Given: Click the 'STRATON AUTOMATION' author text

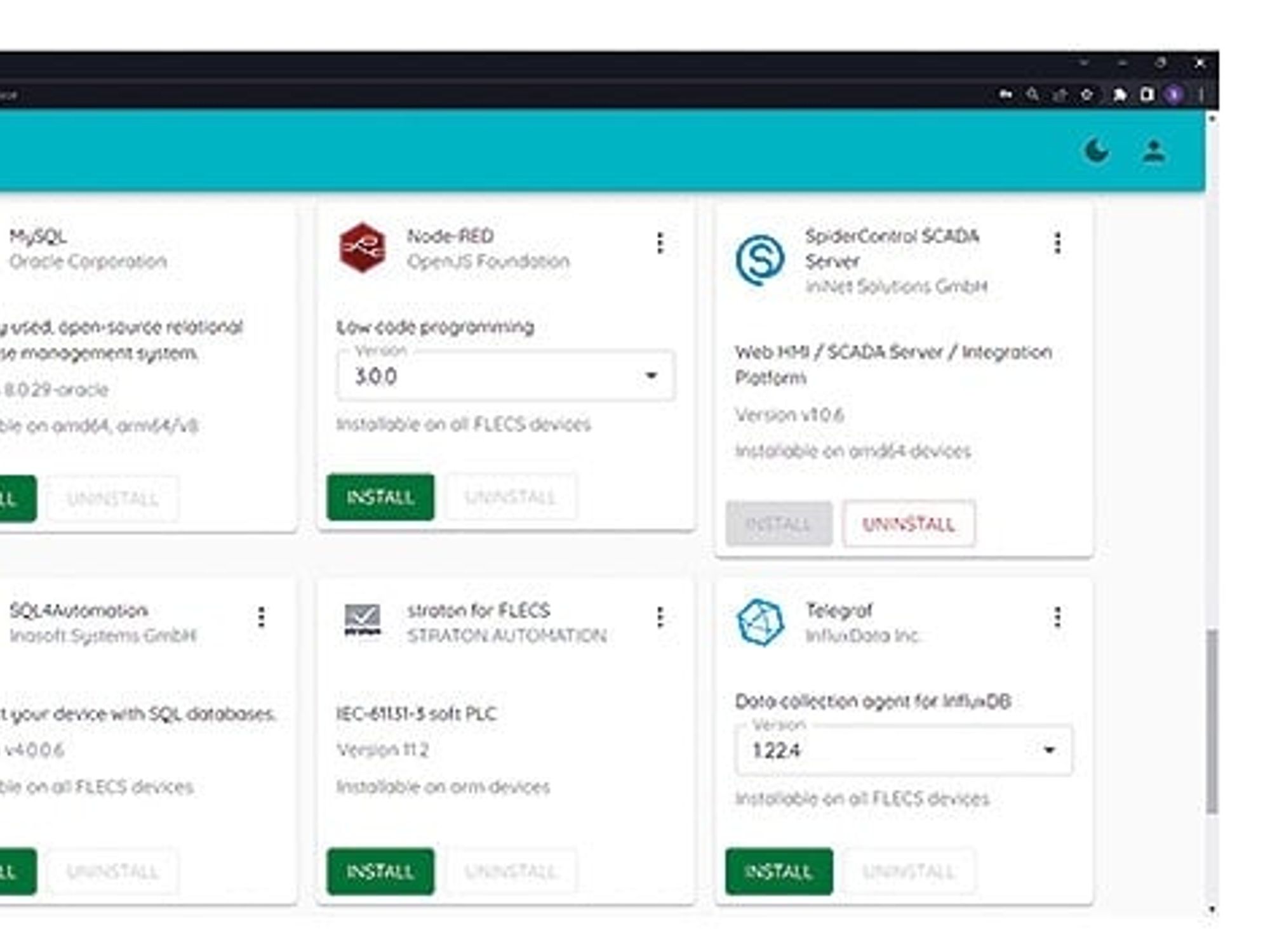Looking at the screenshot, I should tap(507, 635).
